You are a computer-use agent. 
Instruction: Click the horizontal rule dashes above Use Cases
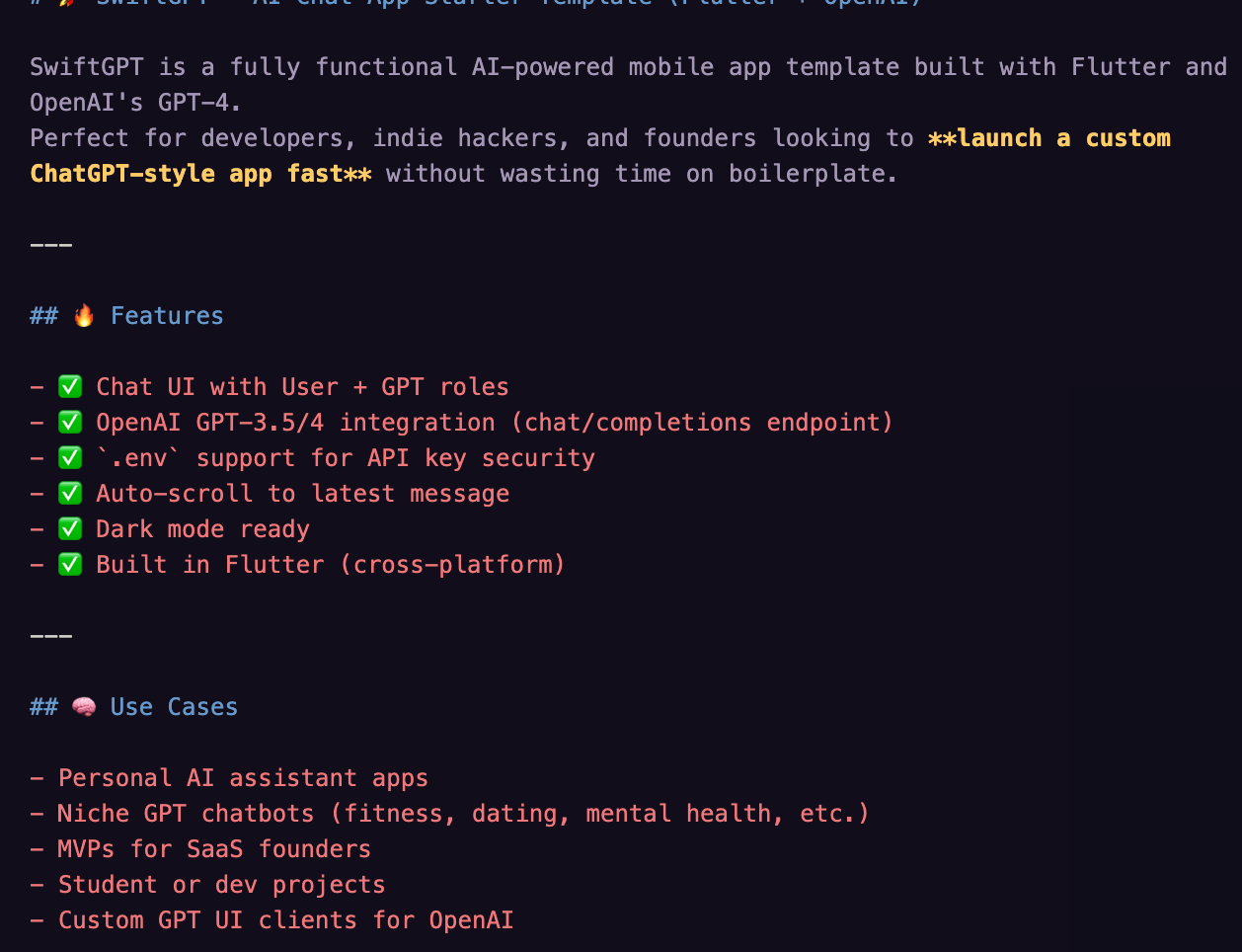click(x=51, y=636)
